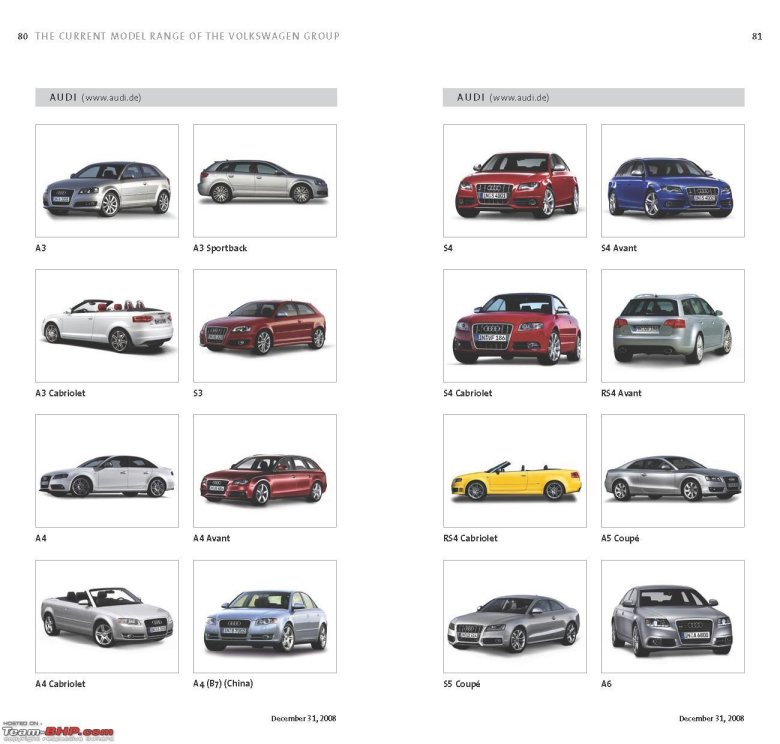Select the A4 (B7) China car image
This screenshot has height=744, width=780.
click(264, 616)
